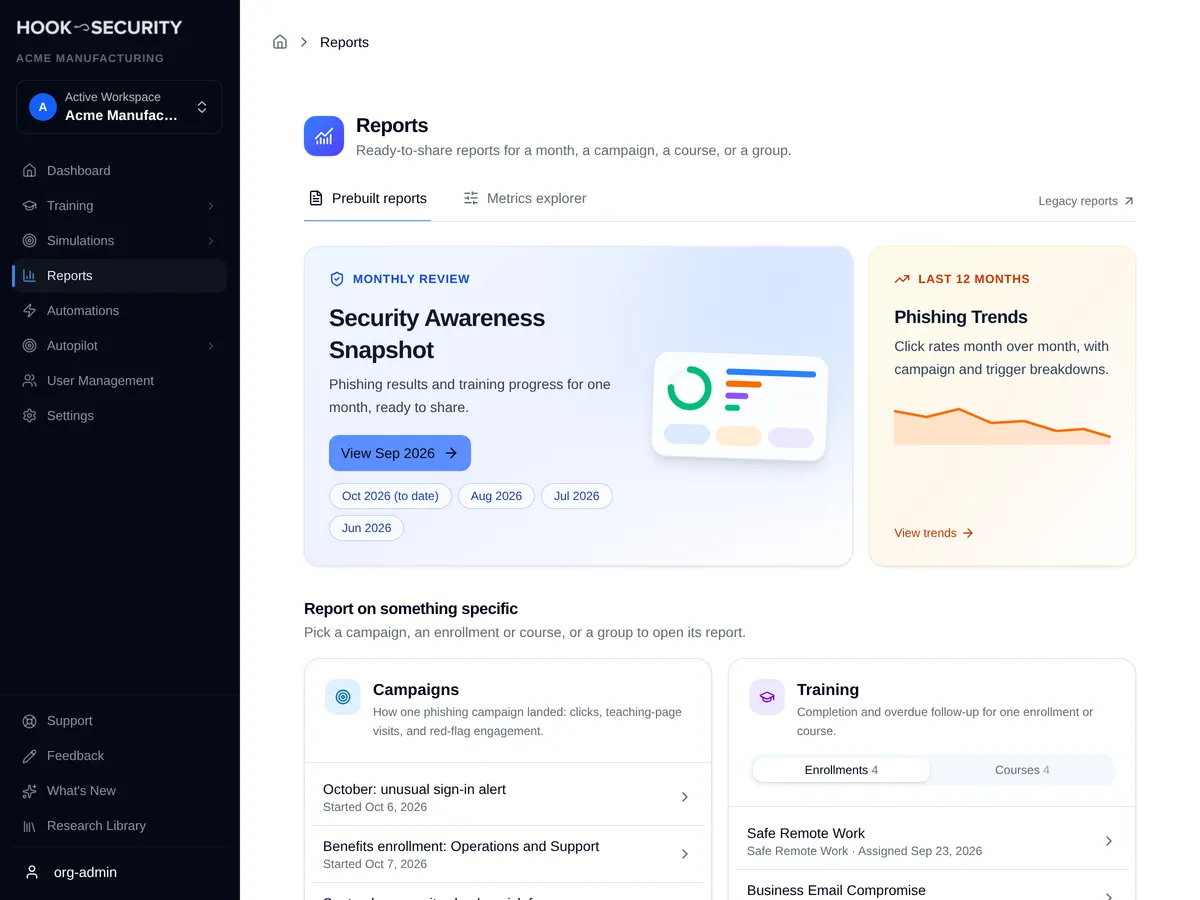Open the Legacy reports link

coord(1086,201)
